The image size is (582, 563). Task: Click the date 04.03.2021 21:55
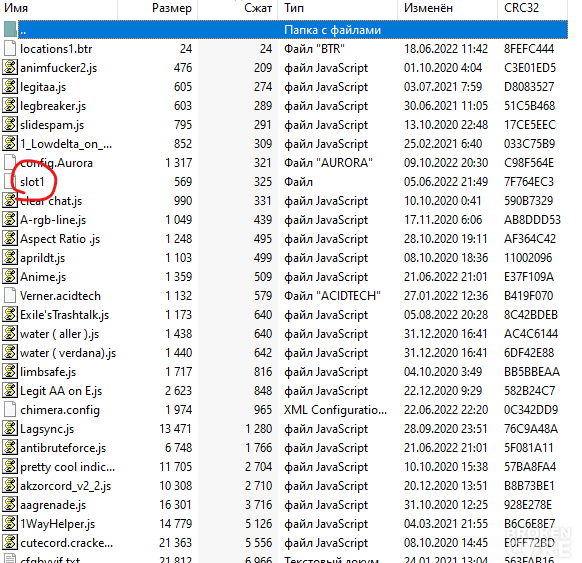[446, 524]
